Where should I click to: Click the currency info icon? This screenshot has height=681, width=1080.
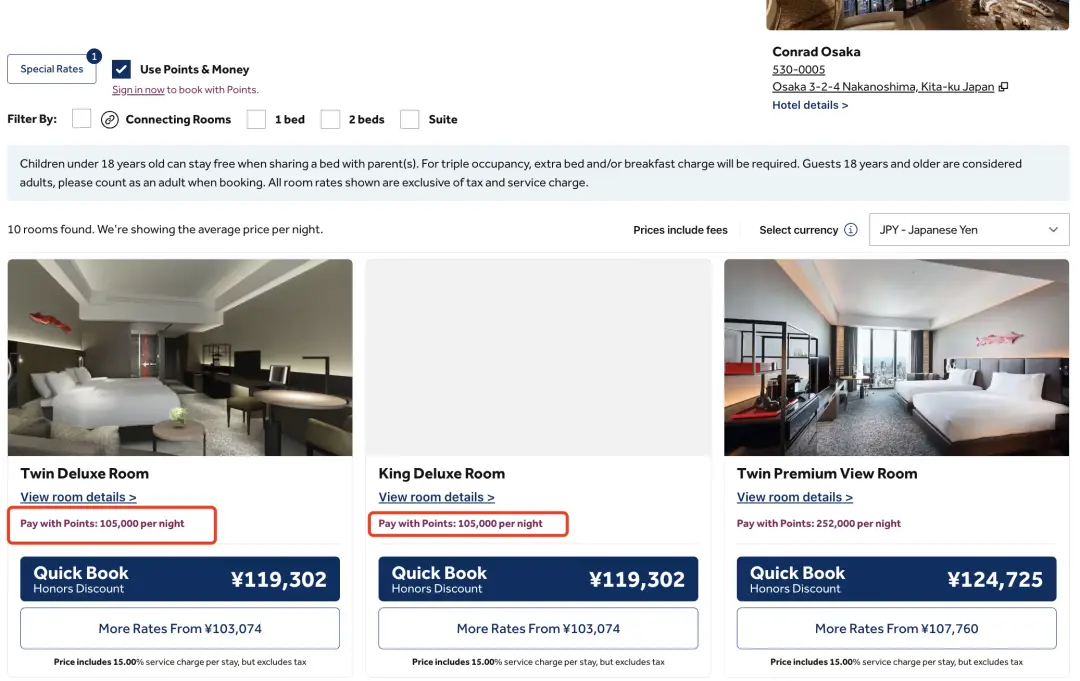(x=851, y=230)
